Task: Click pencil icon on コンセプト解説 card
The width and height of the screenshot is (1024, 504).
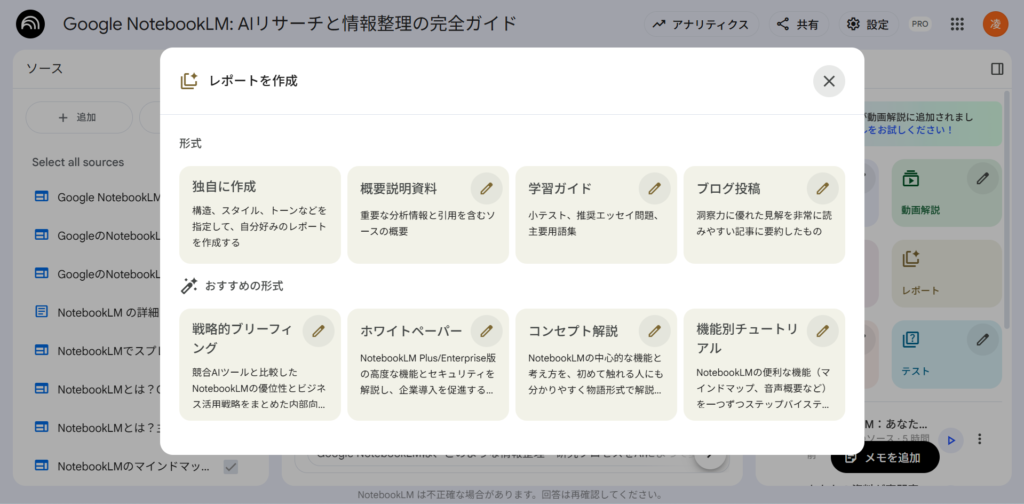Action: 654,330
